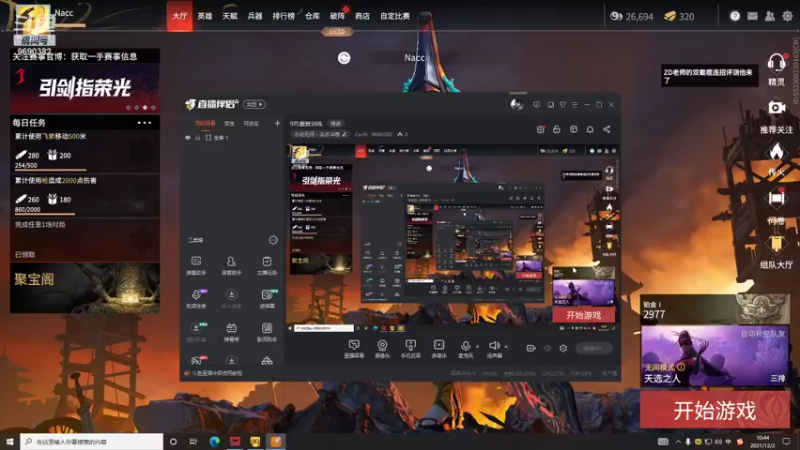Open the 弹幕助手 tool in toolbox
Viewport: 800px width, 450px height.
[196, 265]
